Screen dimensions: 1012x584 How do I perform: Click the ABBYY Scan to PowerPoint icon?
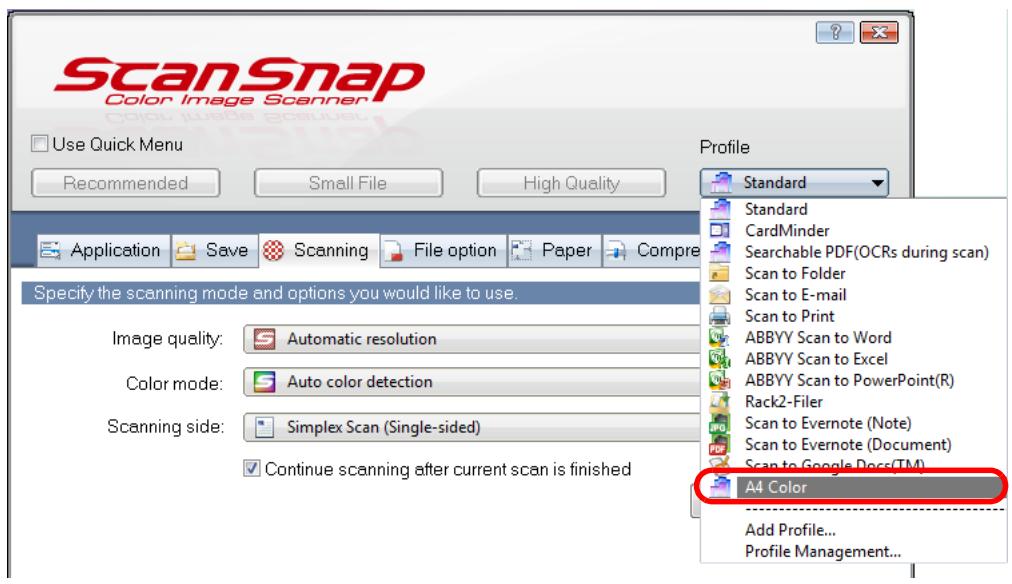720,380
